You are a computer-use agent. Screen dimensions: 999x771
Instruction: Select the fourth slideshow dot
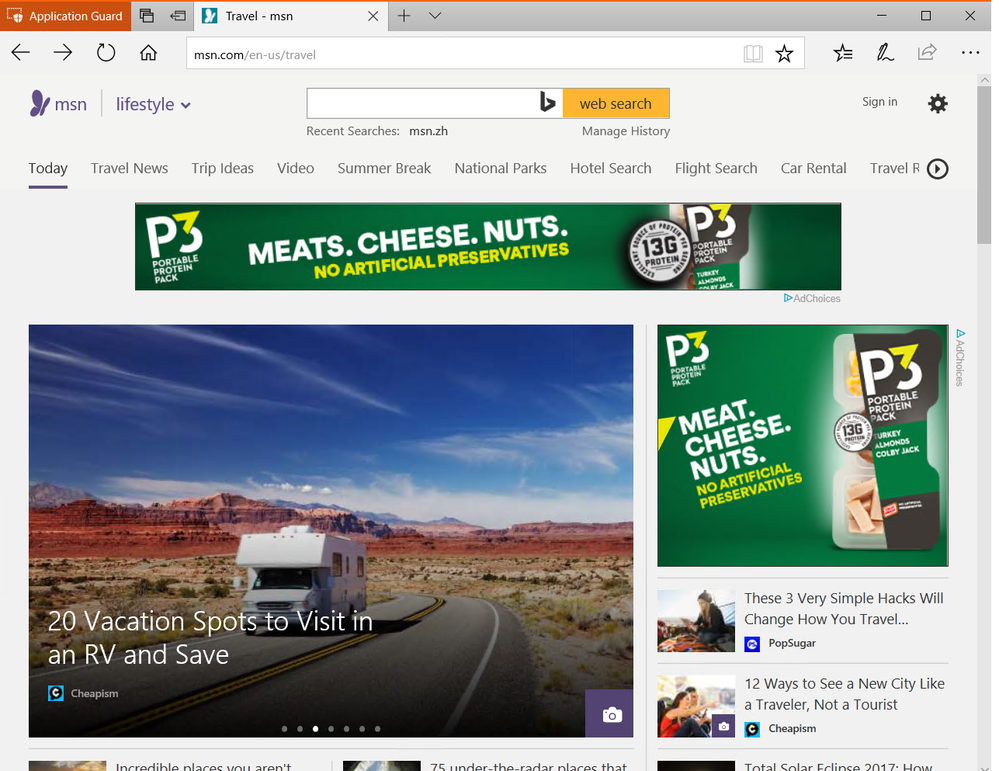click(x=331, y=729)
